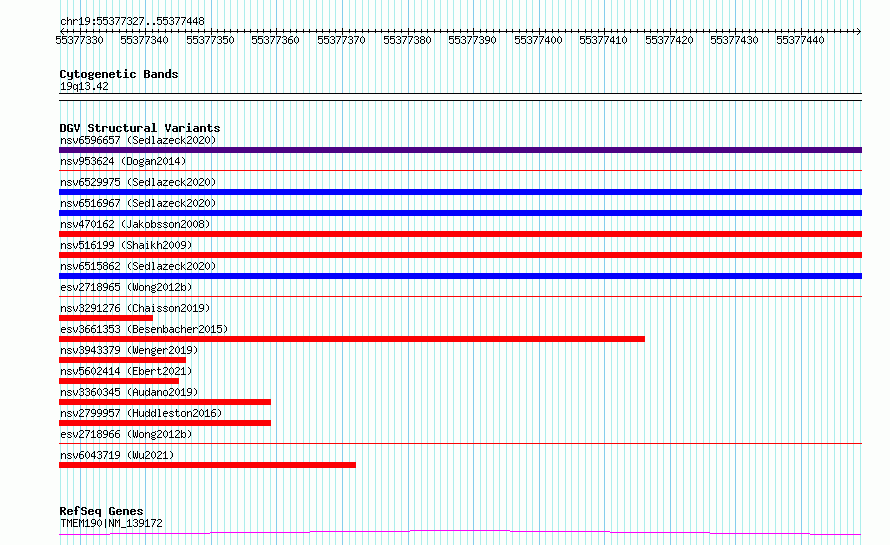Image resolution: width=890 pixels, height=545 pixels.
Task: Select the Cytogenetic Bands track title
Action: (x=119, y=74)
